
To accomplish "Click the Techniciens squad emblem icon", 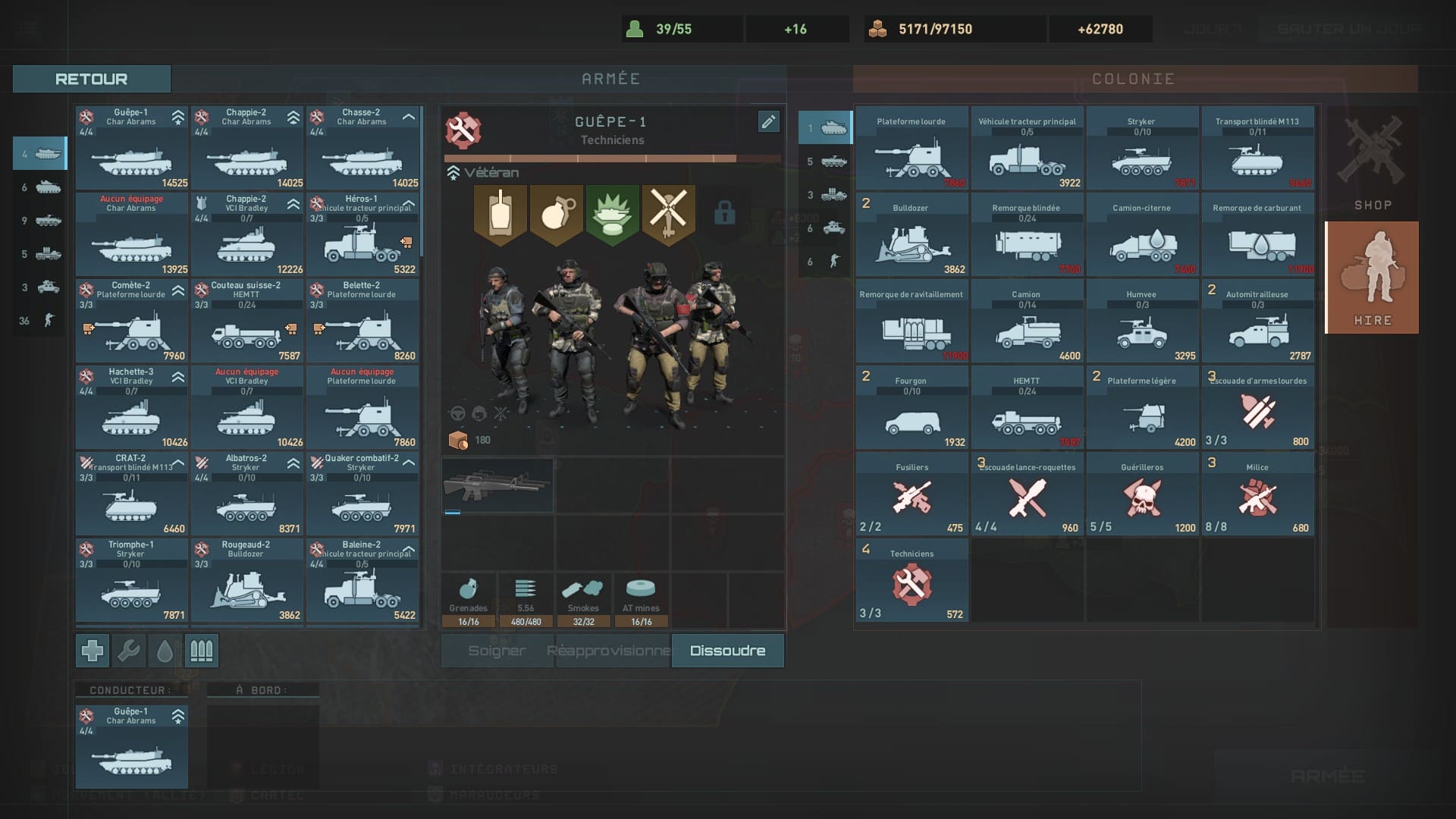I will coord(463,130).
